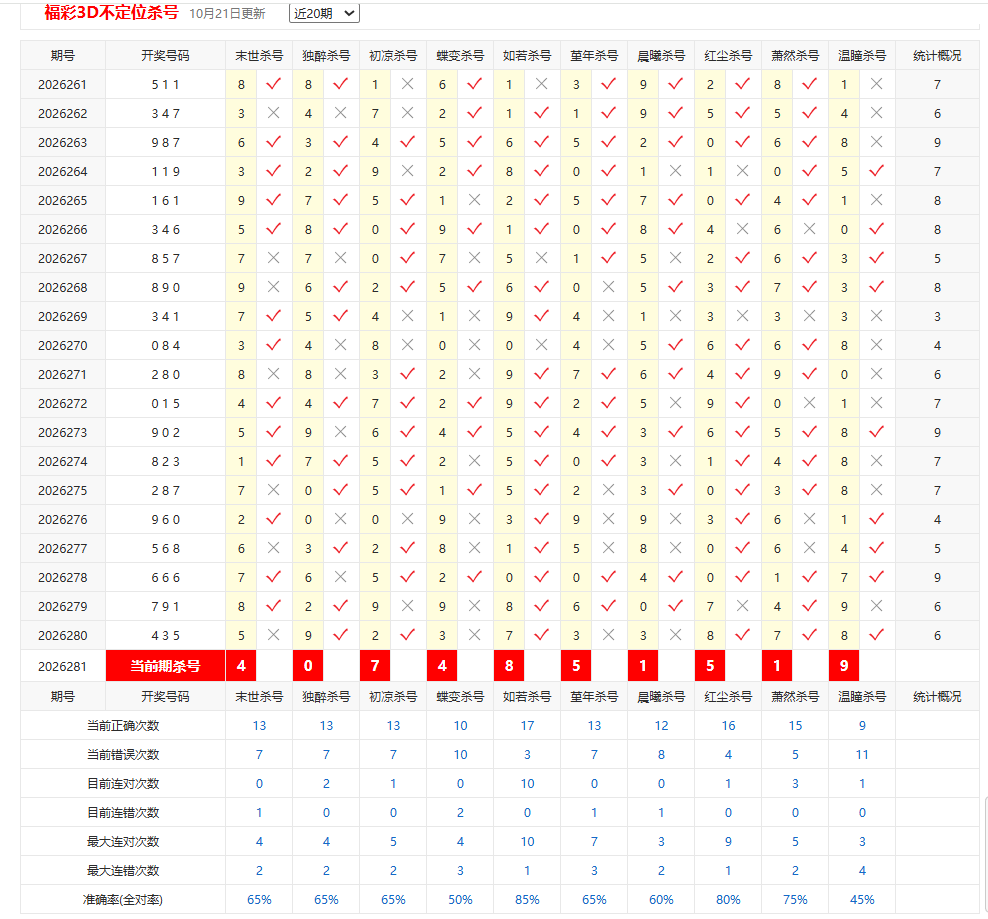This screenshot has width=988, height=919.
Task: Click the red 当前期杀号 label cell
Action: 165,666
